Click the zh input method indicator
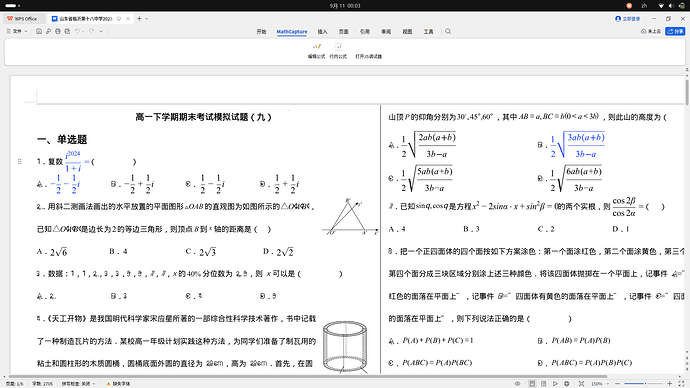Viewport: 690px width, 388px height. 644,6
